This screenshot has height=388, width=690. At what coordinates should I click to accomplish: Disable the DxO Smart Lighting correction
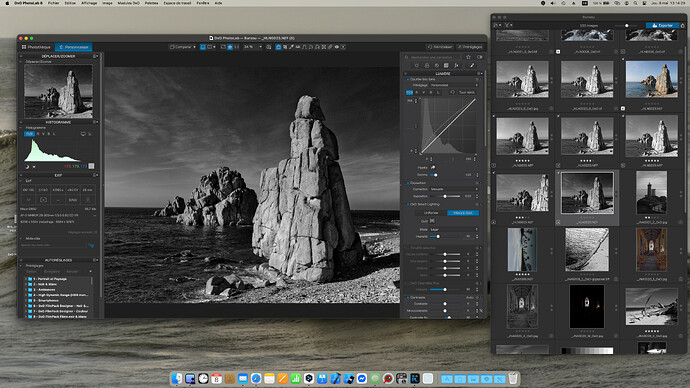408,204
